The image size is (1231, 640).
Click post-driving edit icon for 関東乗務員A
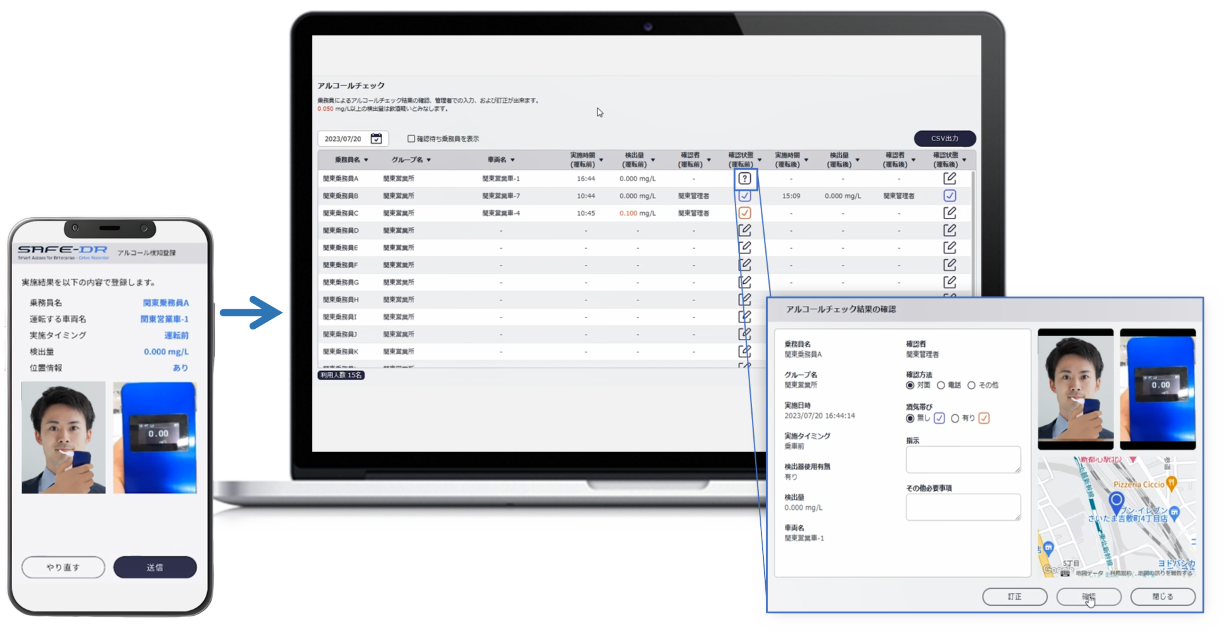[950, 178]
